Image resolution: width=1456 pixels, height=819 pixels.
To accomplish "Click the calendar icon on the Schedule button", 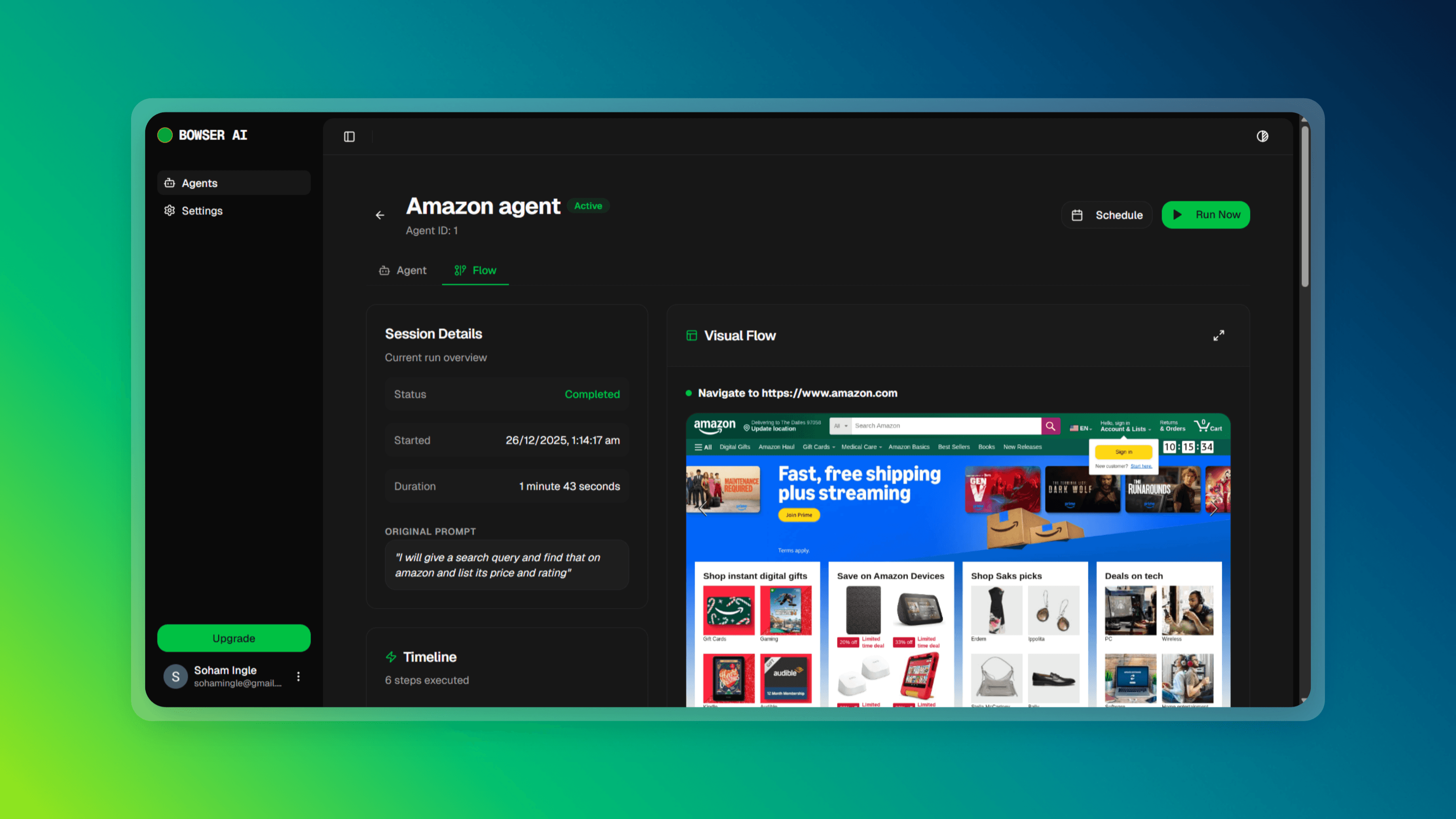I will coord(1076,215).
